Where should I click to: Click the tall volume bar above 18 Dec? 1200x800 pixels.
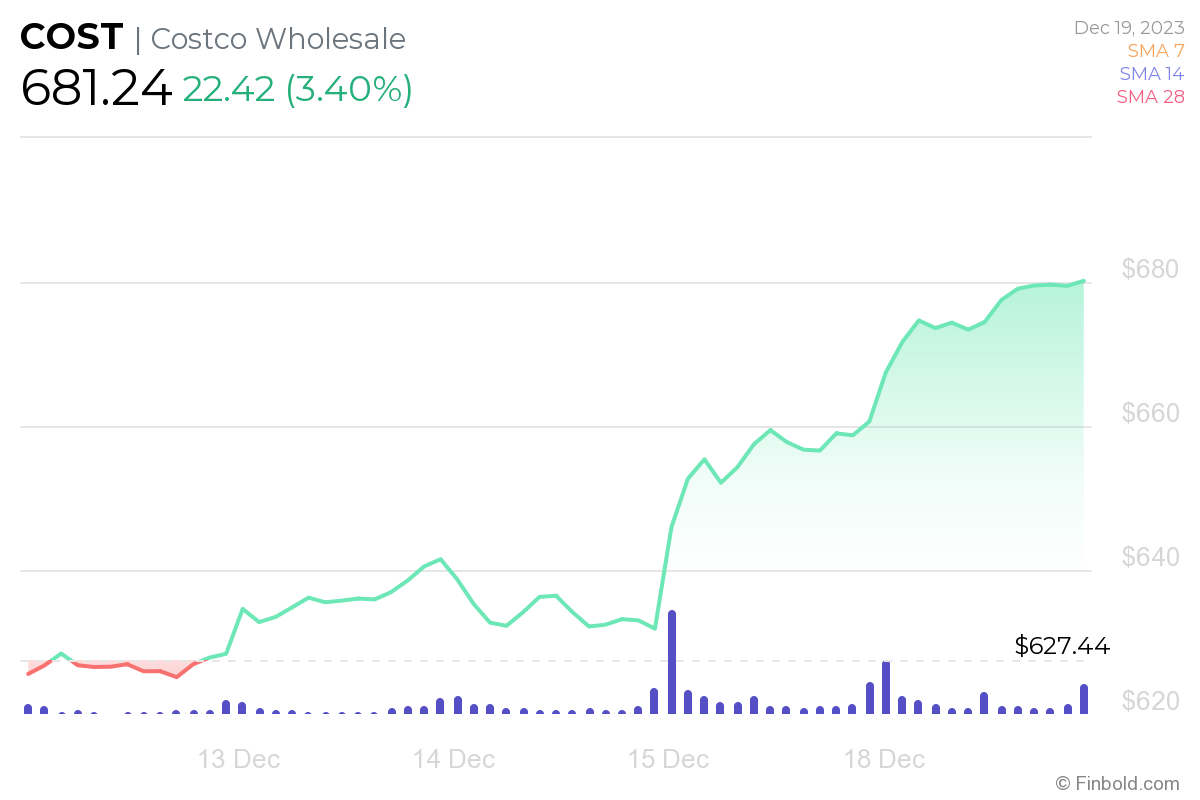tap(886, 688)
